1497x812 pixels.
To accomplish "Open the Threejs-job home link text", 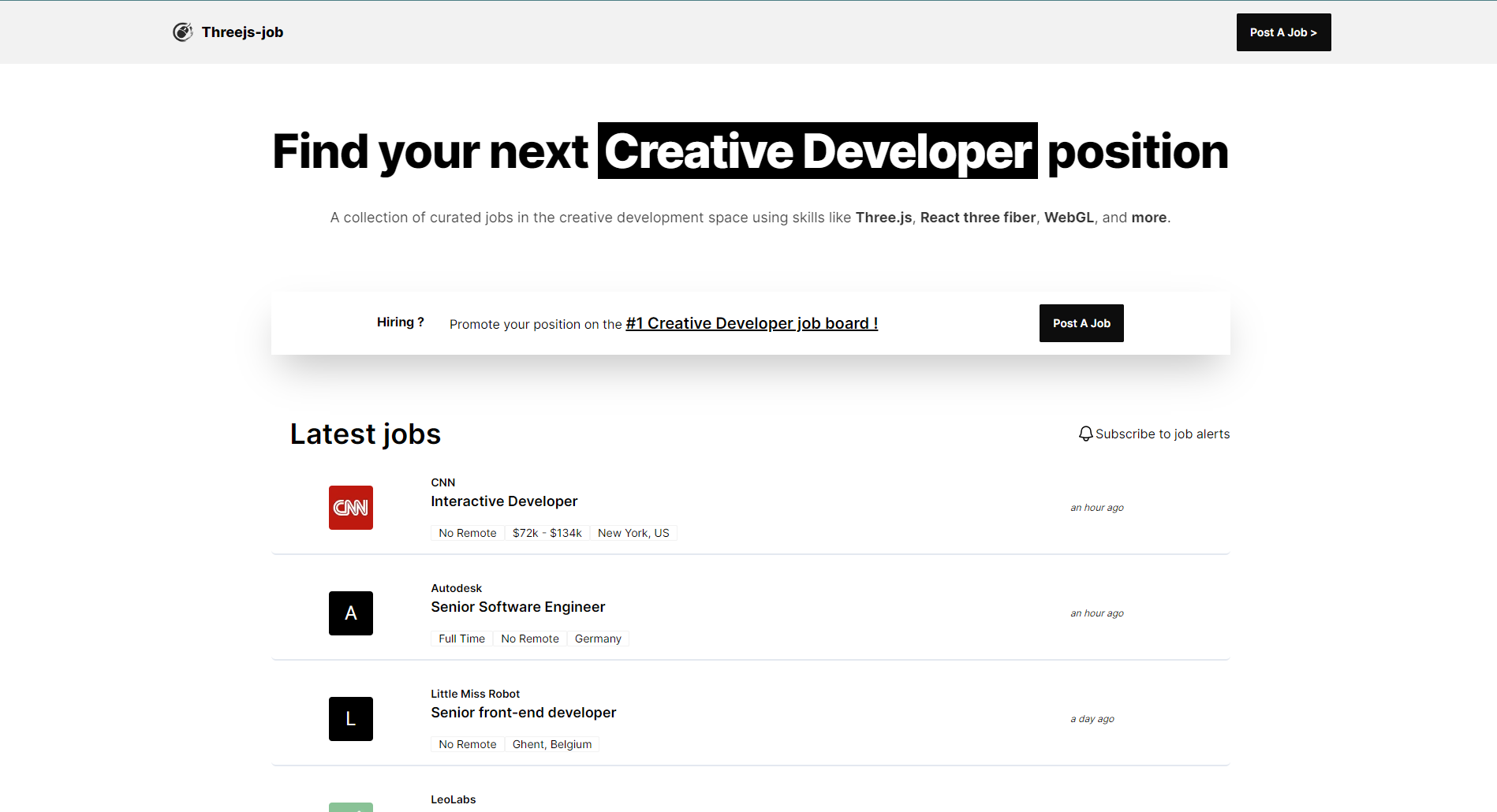I will pos(242,32).
